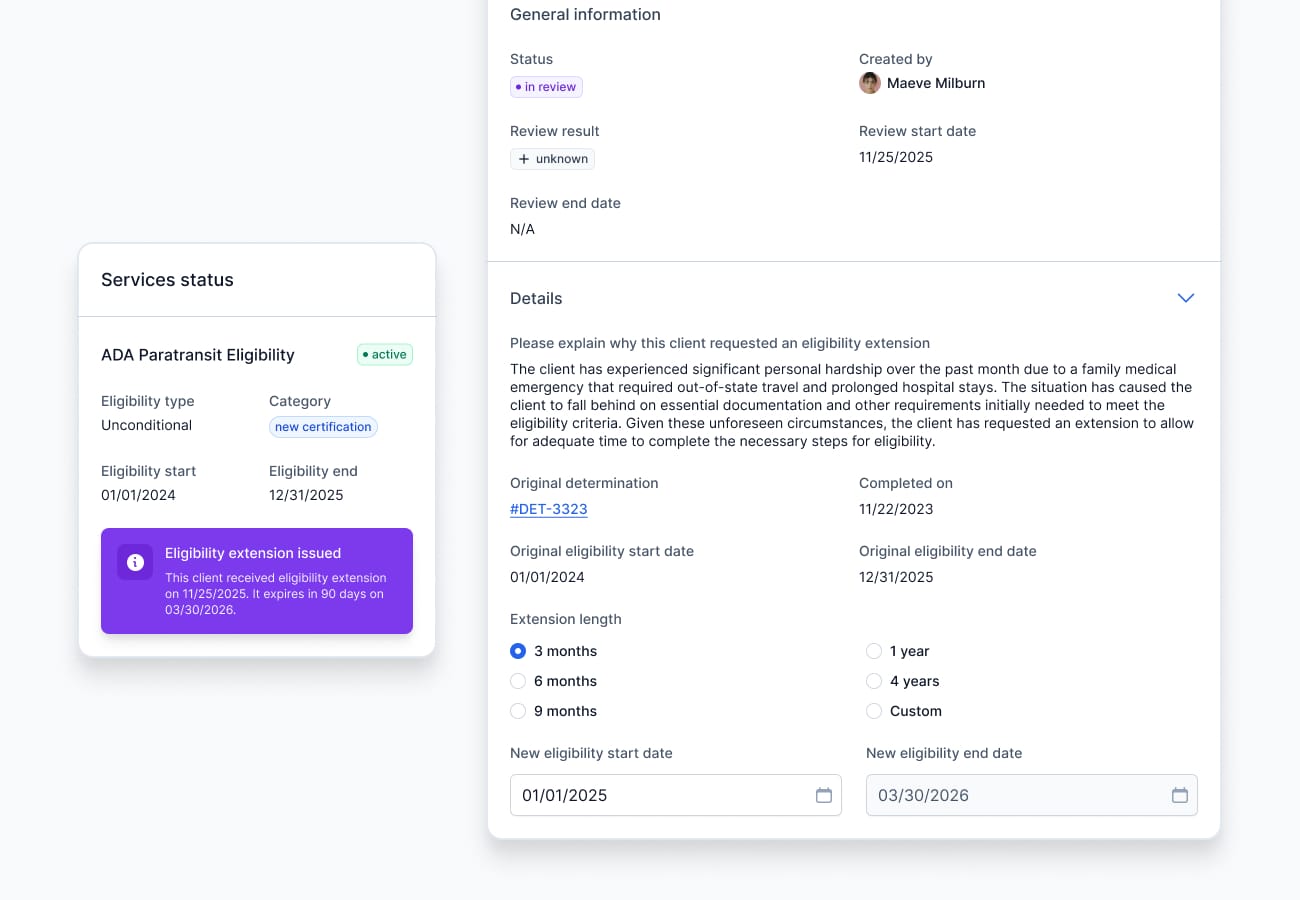Click Review start date value 11/25/2025

tap(896, 157)
